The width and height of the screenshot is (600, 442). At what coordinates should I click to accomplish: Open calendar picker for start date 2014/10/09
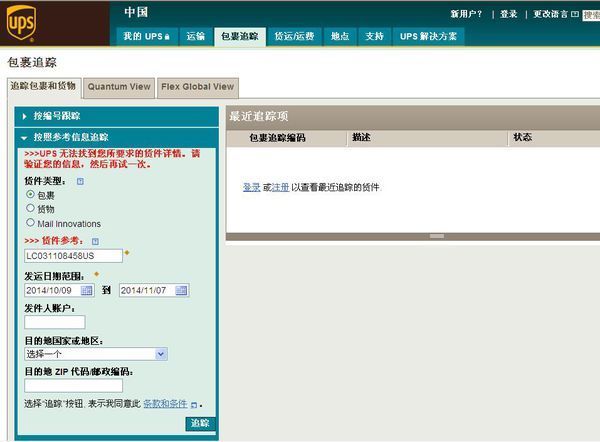87,290
